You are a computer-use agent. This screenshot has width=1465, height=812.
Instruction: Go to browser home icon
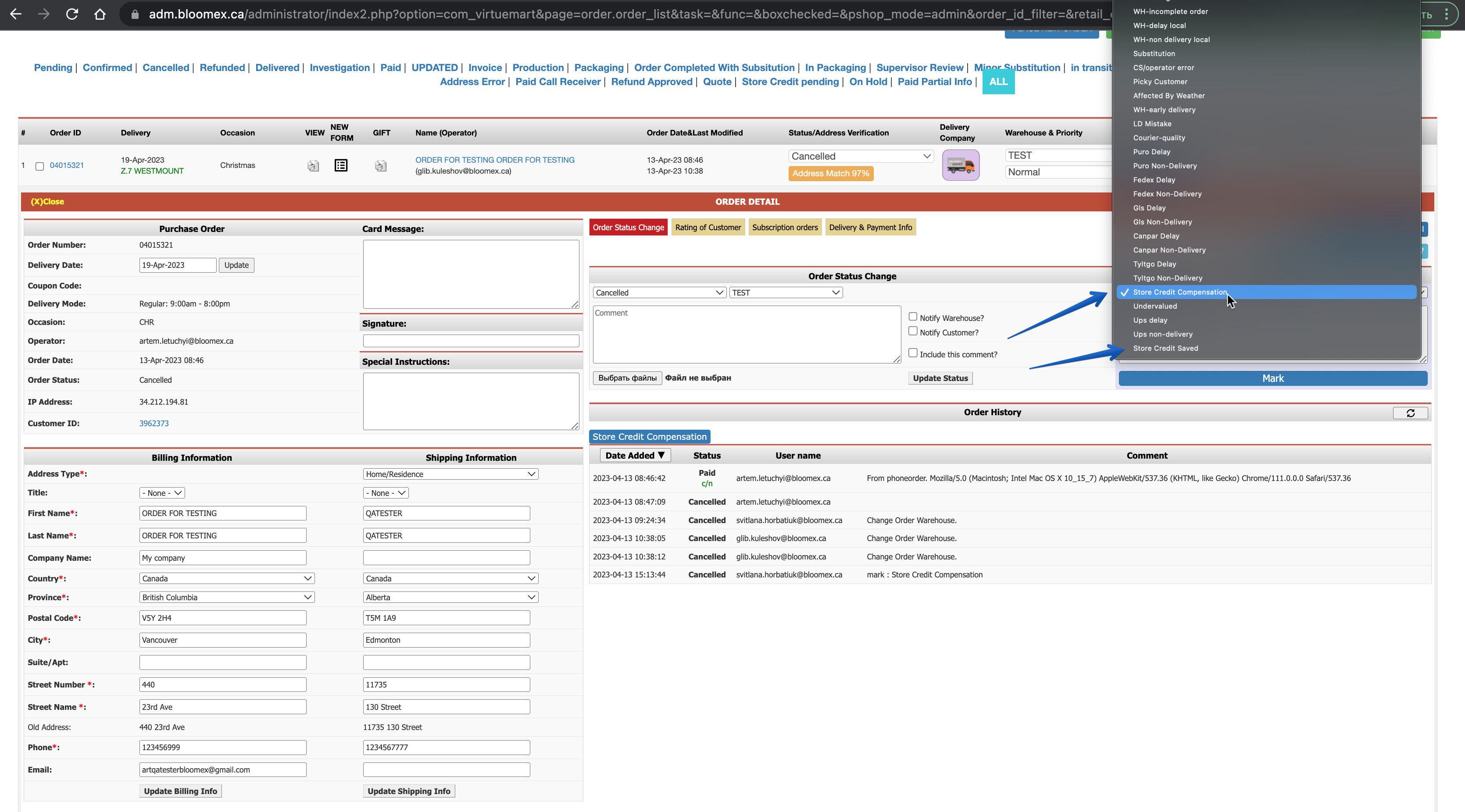[100, 14]
